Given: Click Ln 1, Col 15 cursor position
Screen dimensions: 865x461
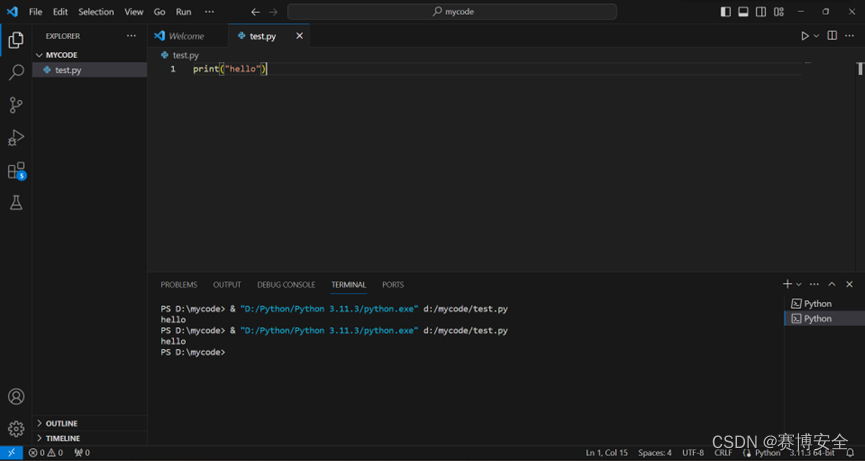Looking at the screenshot, I should pyautogui.click(x=606, y=453).
